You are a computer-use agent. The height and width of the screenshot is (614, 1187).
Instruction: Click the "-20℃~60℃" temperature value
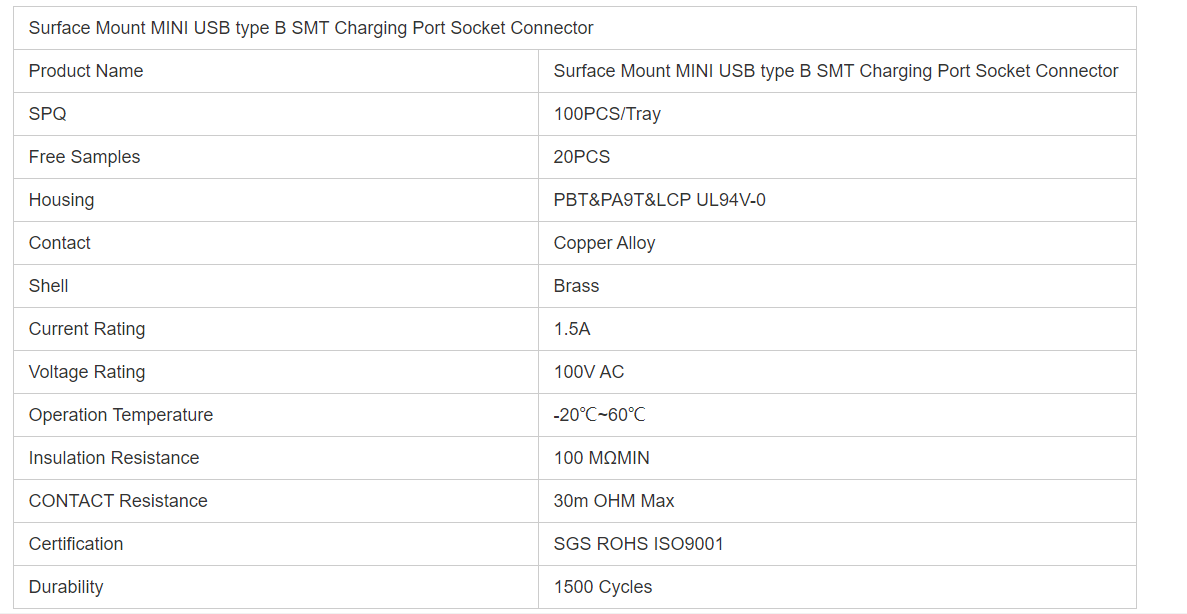600,415
